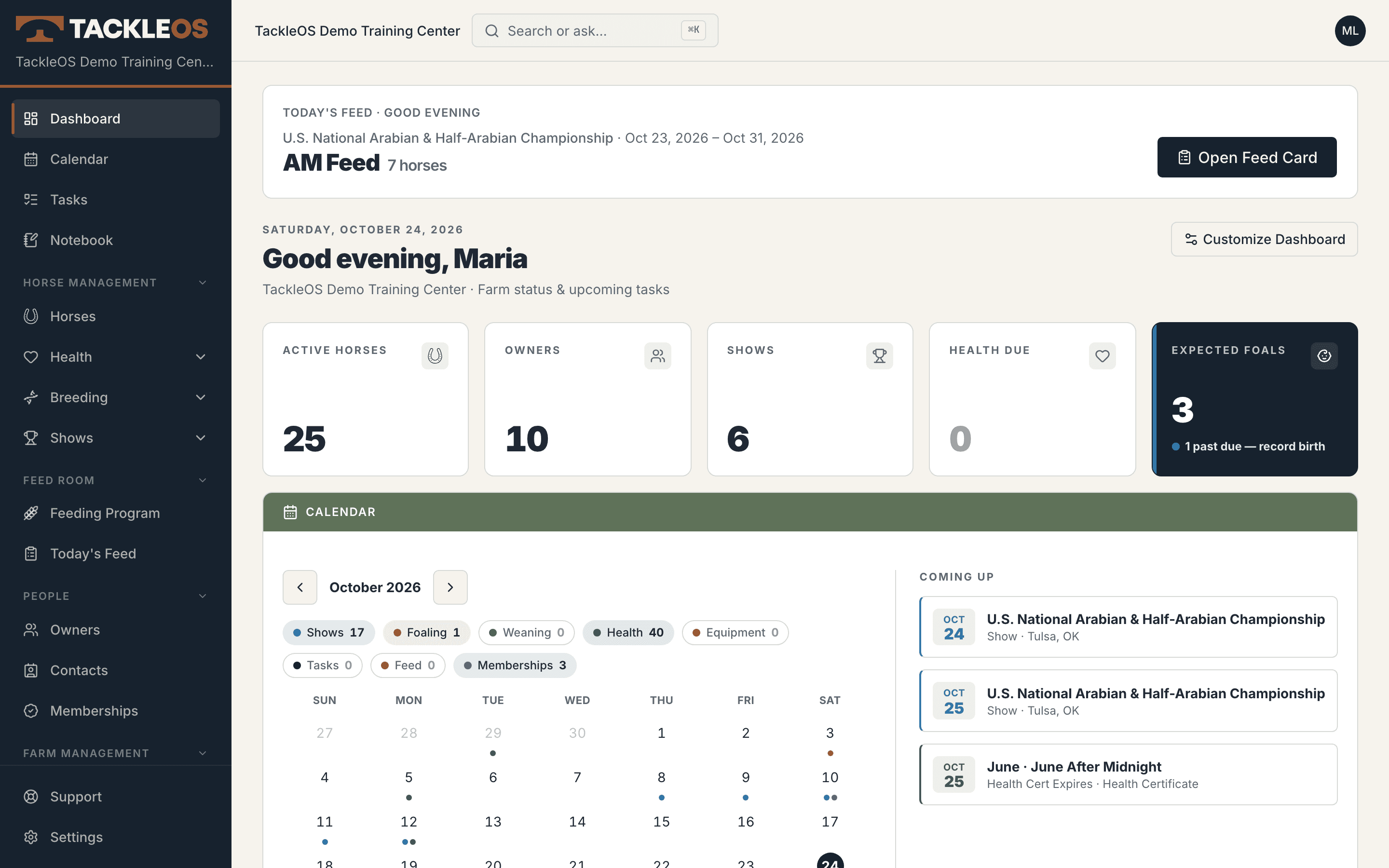Expand the Health submenu chevron
The height and width of the screenshot is (868, 1389).
pos(201,357)
